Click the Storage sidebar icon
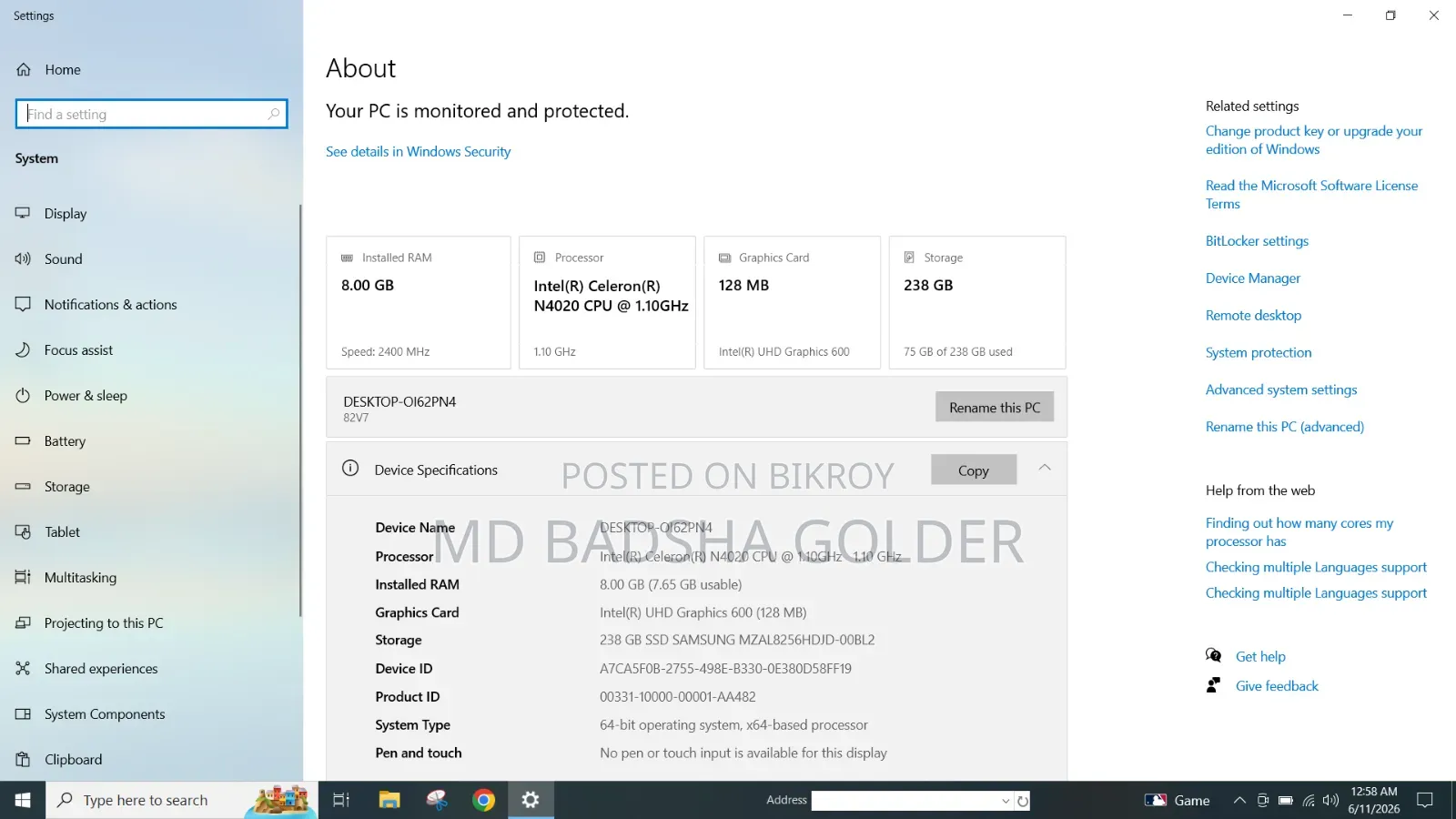 click(x=23, y=487)
